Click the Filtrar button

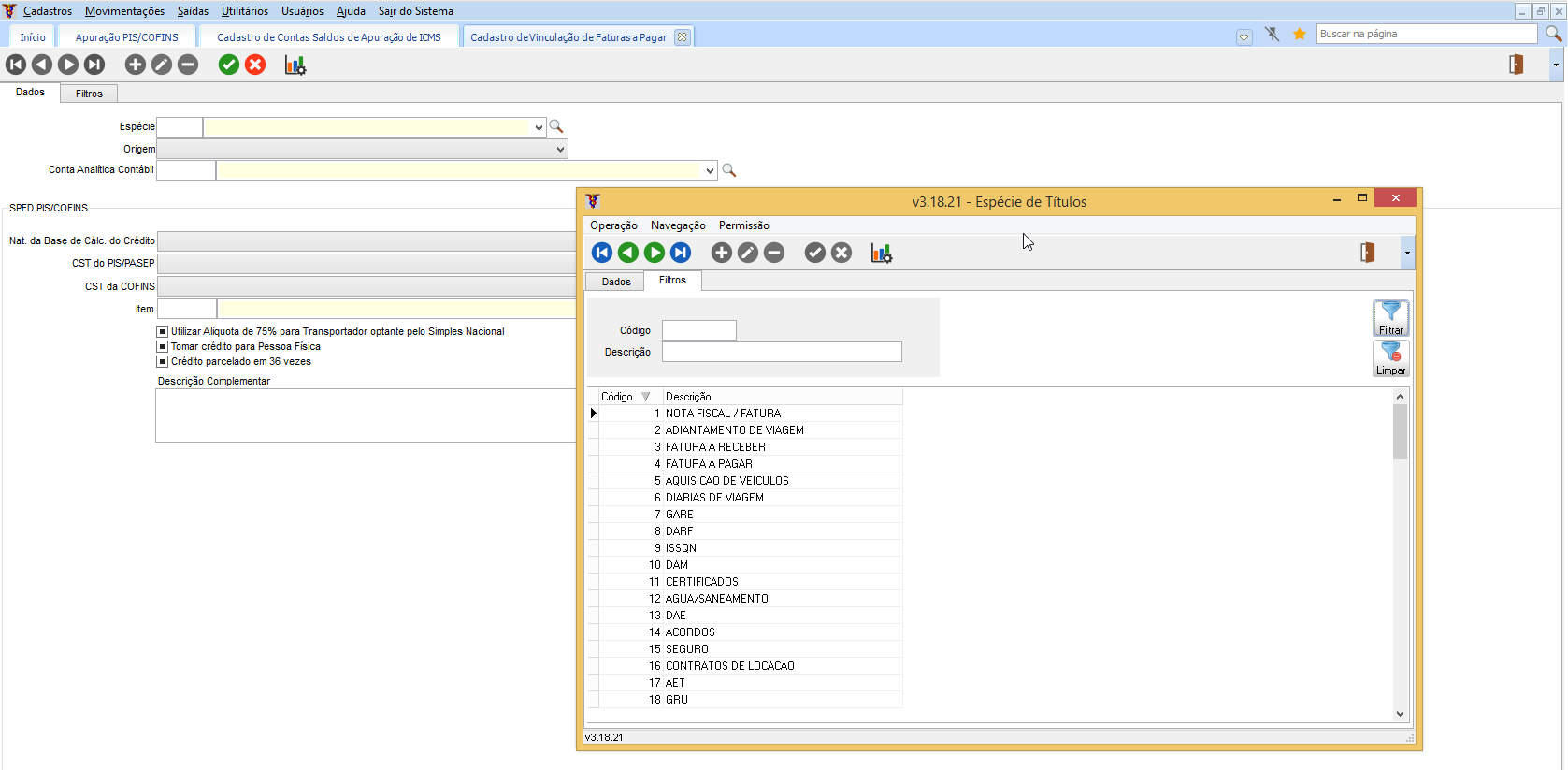click(x=1390, y=318)
